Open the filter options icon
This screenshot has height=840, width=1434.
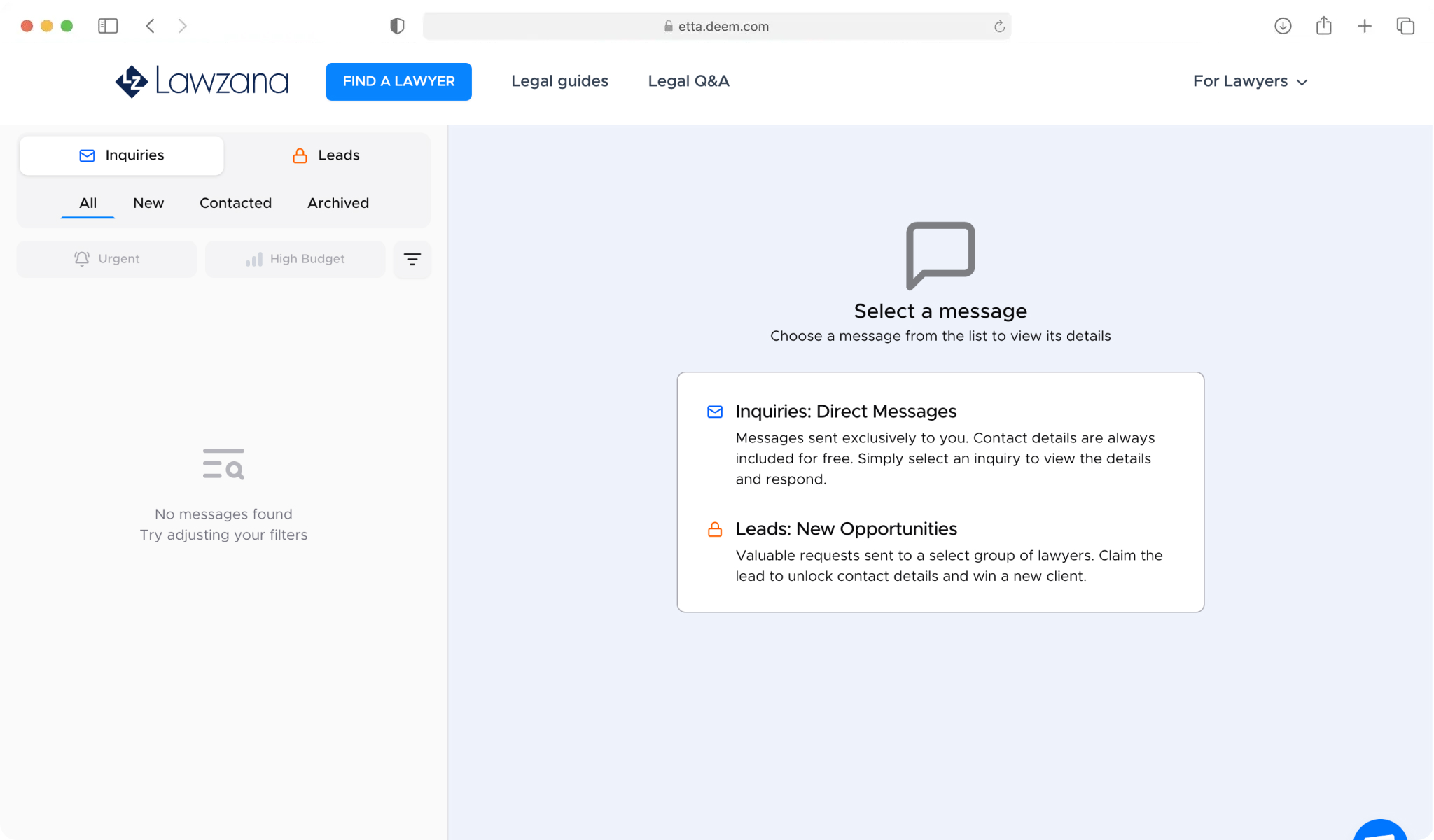pyautogui.click(x=412, y=260)
